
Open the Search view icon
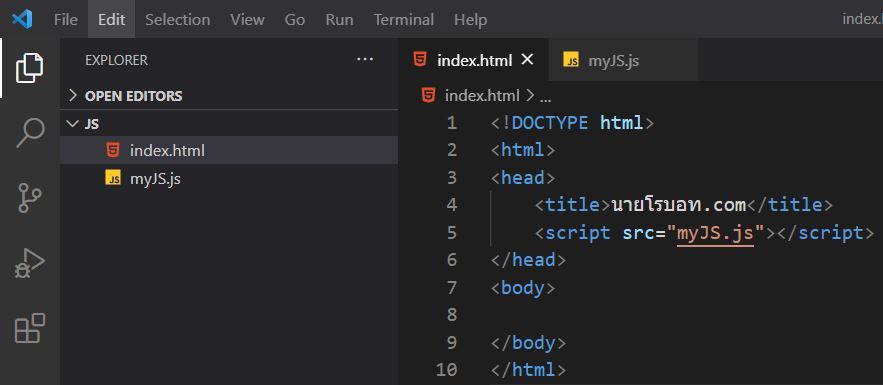coord(29,133)
